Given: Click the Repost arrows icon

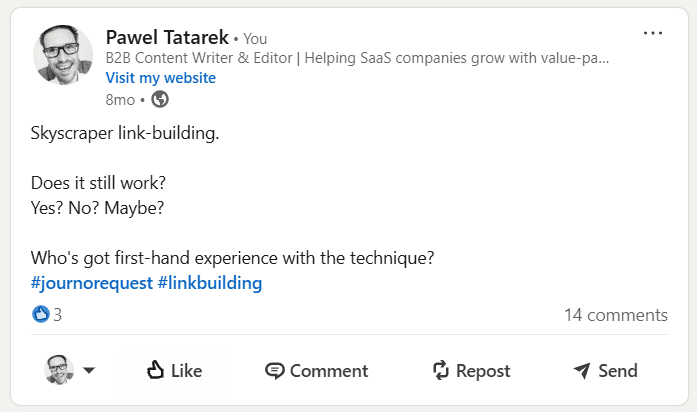Looking at the screenshot, I should [x=441, y=370].
